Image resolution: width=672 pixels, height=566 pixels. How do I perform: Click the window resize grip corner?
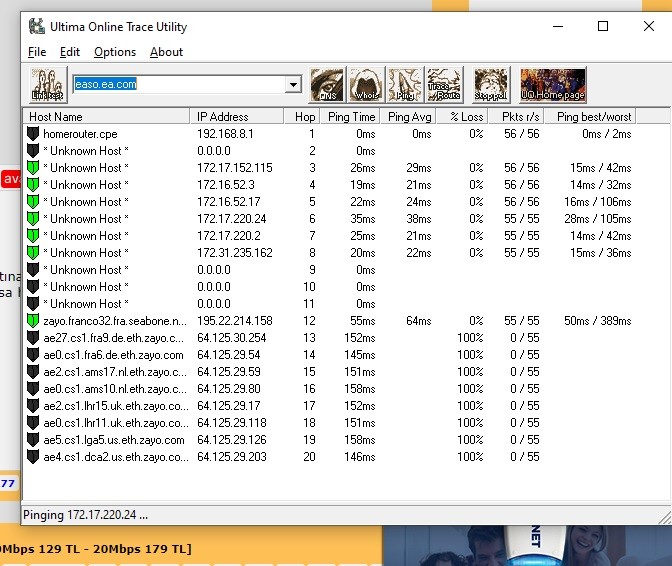coord(665,518)
